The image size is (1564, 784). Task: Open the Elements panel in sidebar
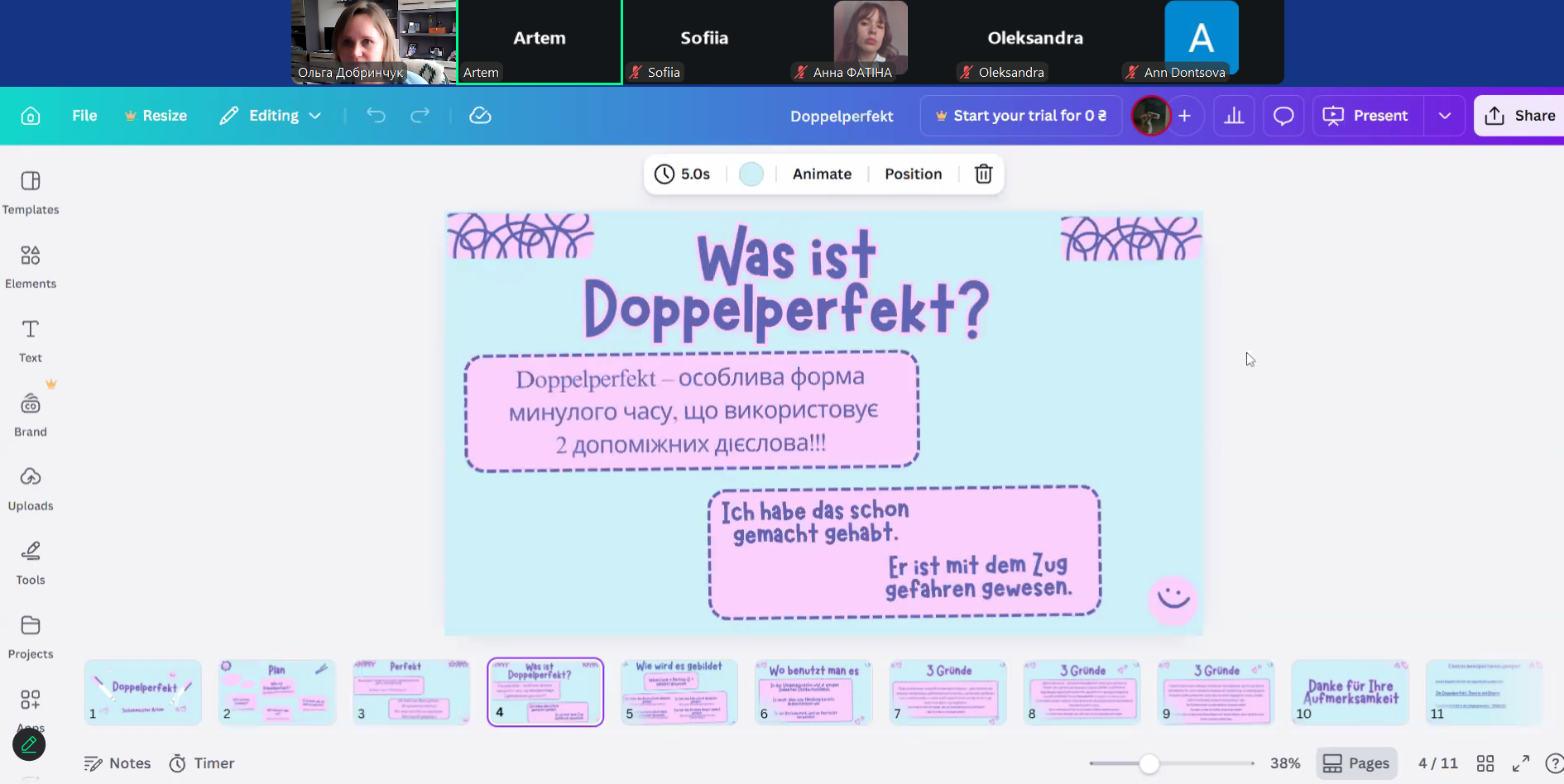coord(31,265)
